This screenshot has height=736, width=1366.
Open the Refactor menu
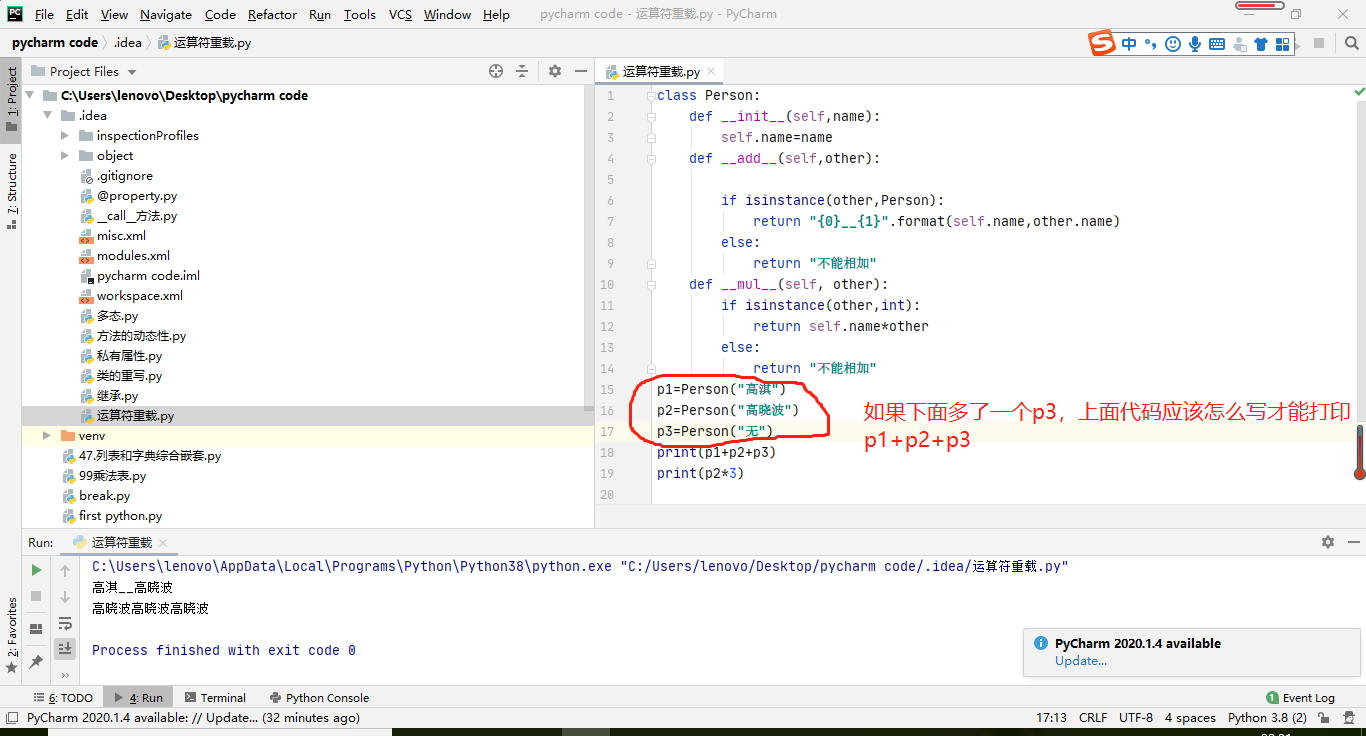(x=272, y=14)
